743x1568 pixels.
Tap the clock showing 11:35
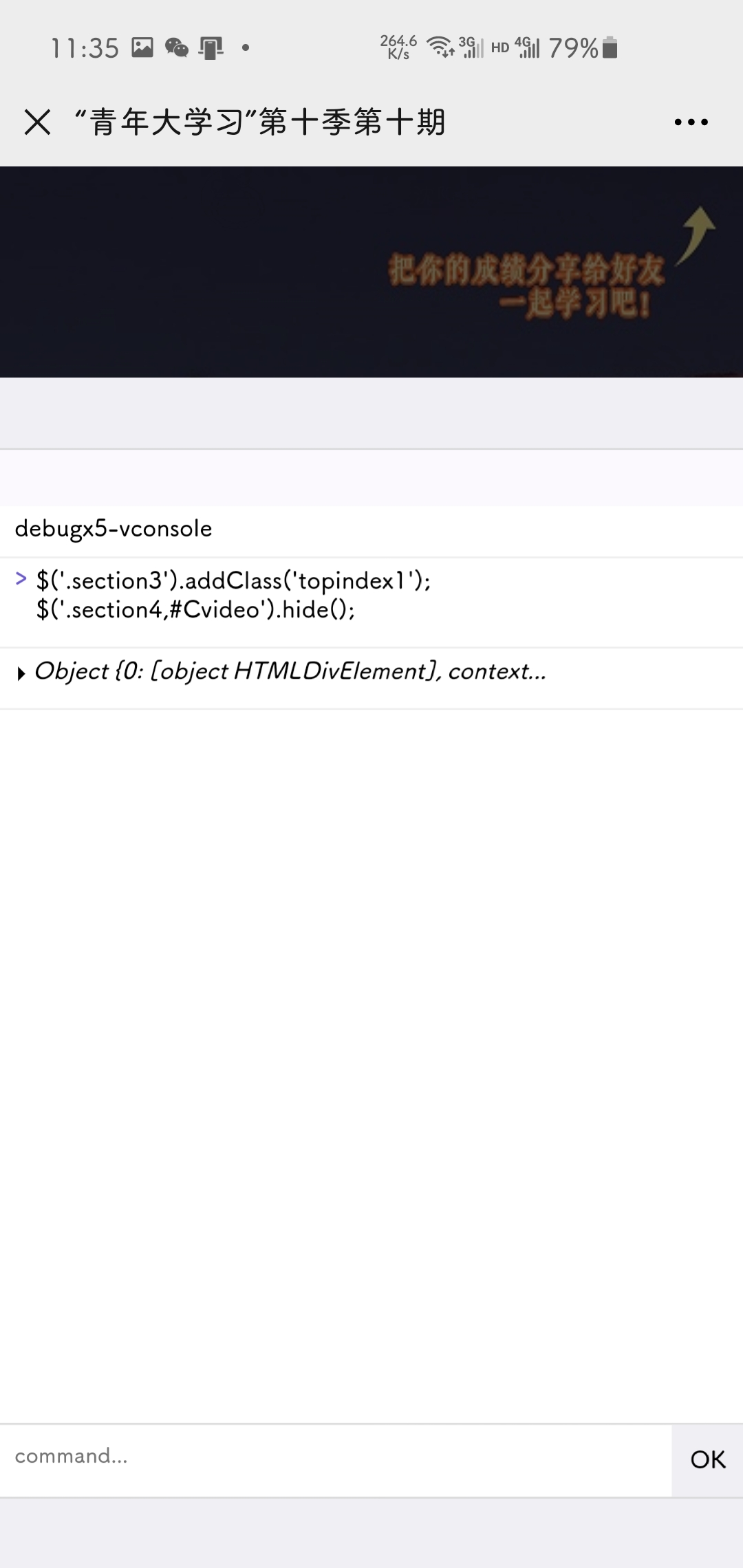coord(85,48)
